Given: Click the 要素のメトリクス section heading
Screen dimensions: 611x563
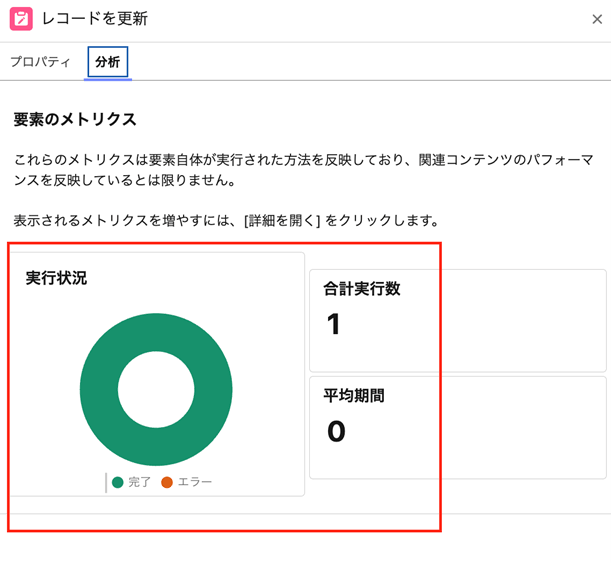Looking at the screenshot, I should pos(75,120).
